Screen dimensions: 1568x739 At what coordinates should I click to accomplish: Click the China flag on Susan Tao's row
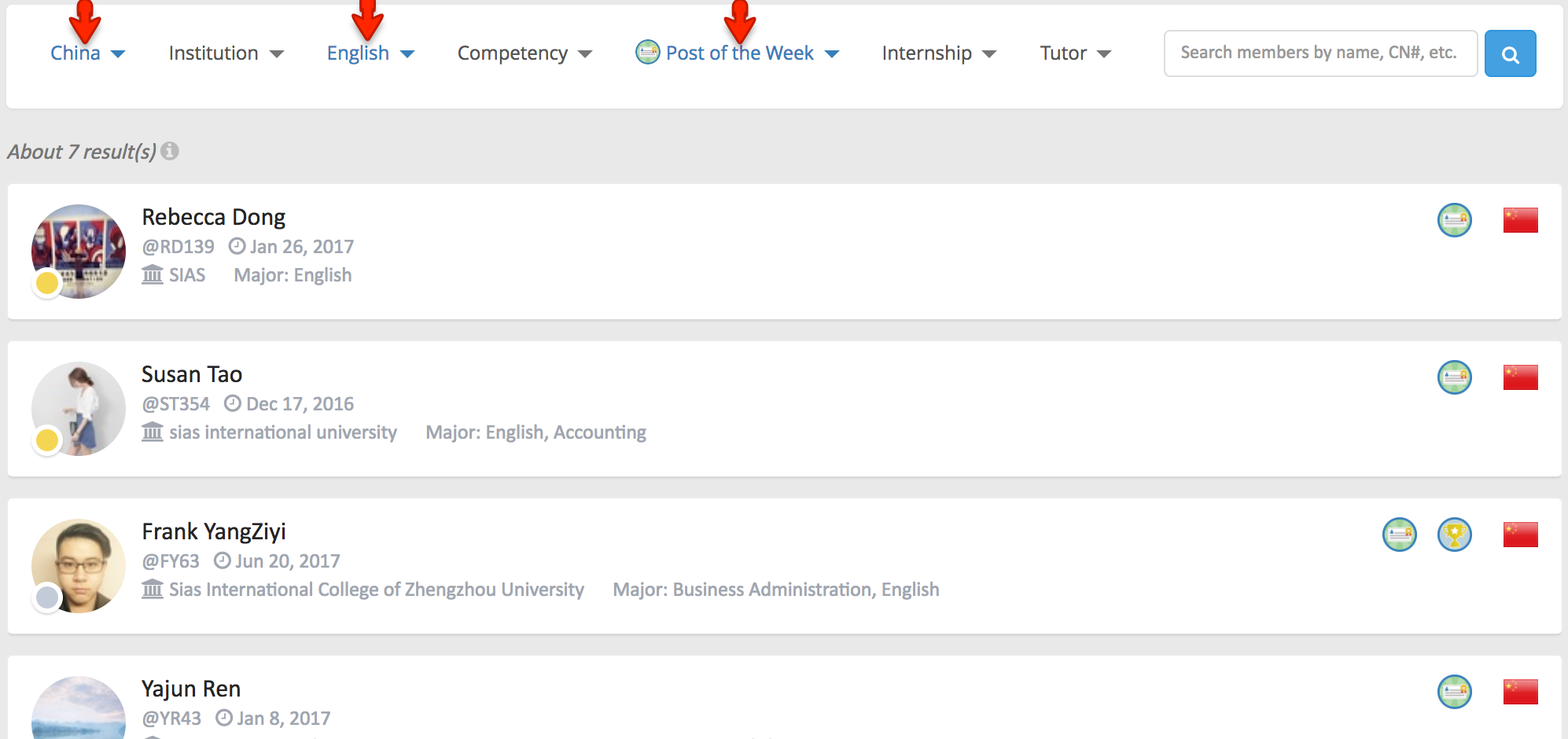[x=1521, y=377]
